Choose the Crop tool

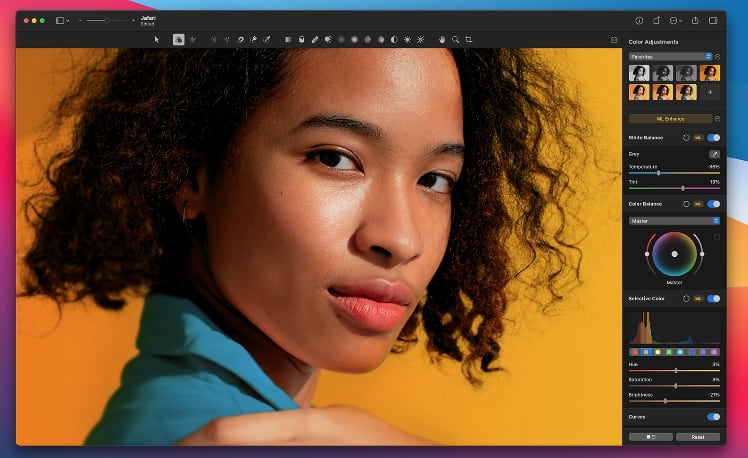(468, 39)
